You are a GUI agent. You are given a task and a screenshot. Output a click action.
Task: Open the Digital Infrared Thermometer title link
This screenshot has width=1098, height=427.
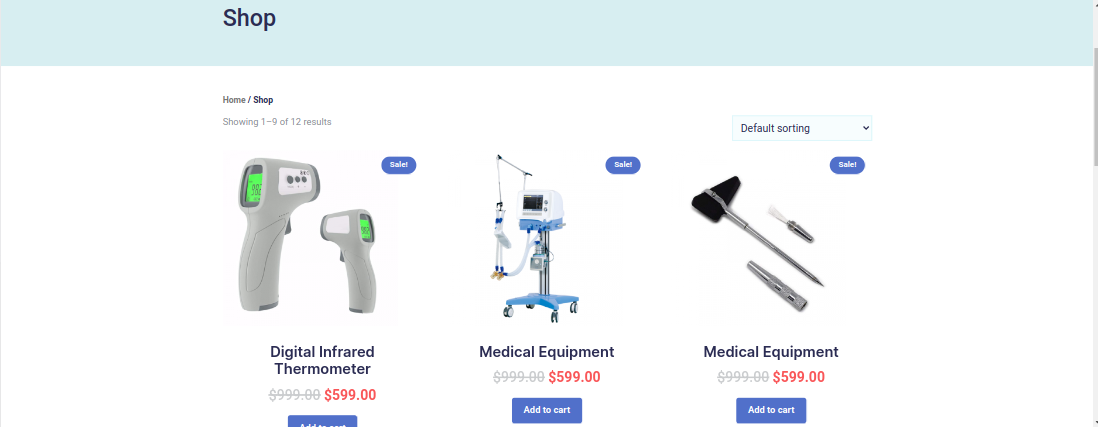click(322, 360)
